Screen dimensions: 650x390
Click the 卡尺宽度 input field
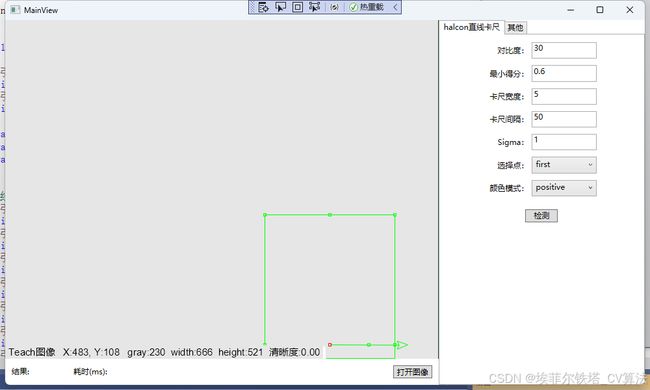tap(564, 96)
